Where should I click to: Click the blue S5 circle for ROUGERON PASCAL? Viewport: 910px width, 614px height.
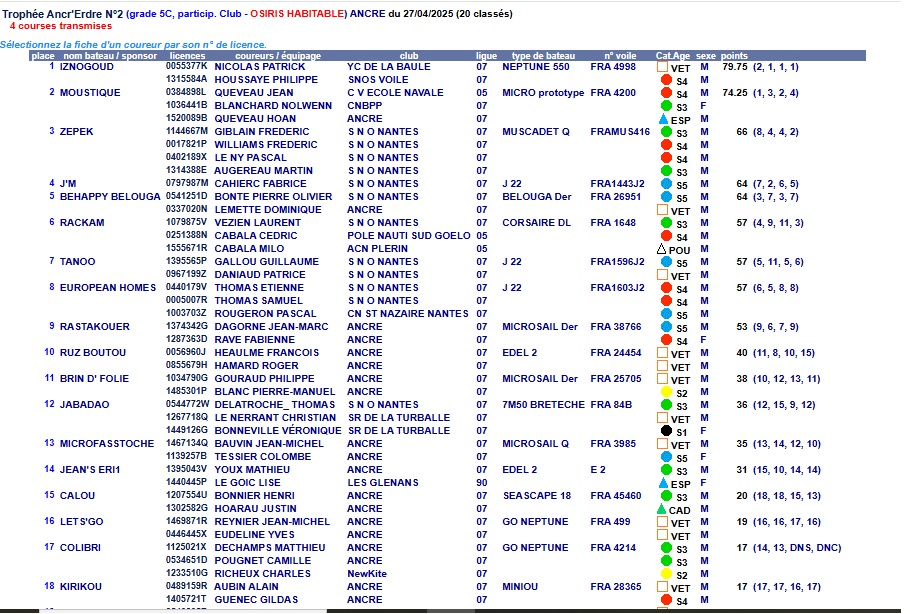(666, 313)
